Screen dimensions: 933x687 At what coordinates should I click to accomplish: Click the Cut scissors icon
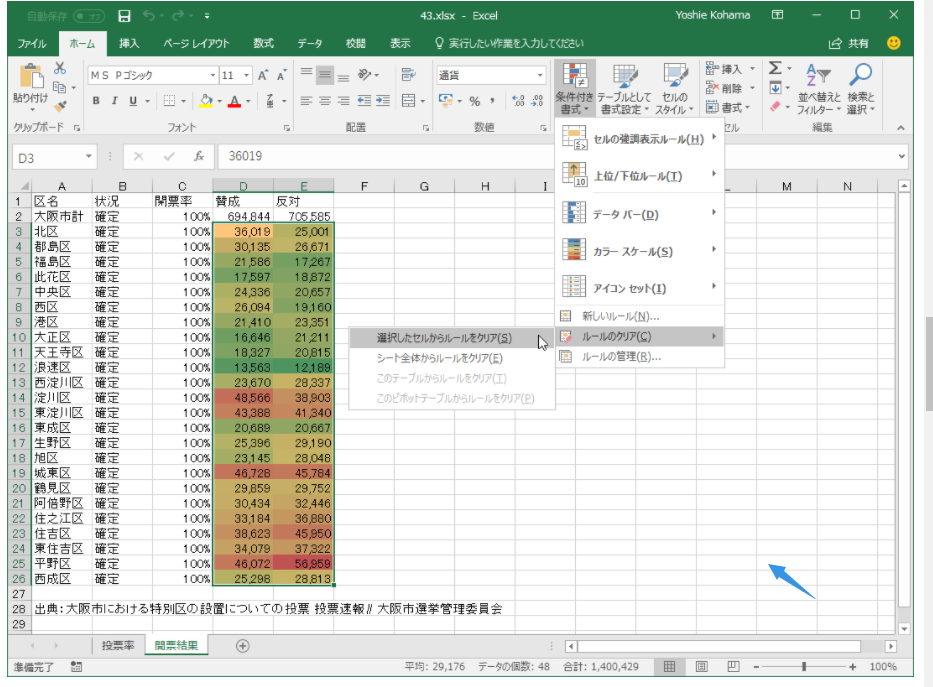[x=60, y=68]
